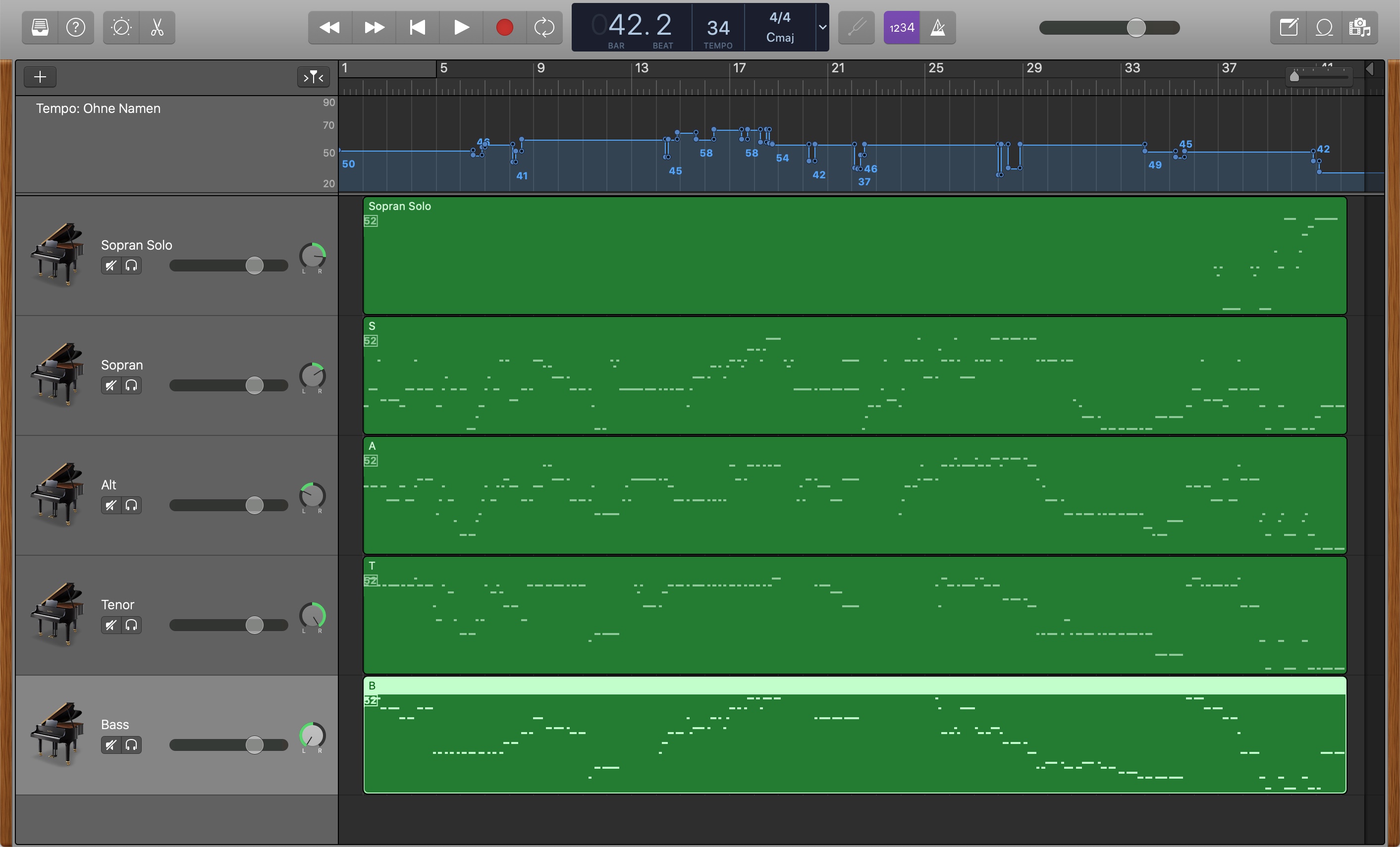Open the Cmaj key signature popup
The height and width of the screenshot is (847, 1400).
coord(780,38)
